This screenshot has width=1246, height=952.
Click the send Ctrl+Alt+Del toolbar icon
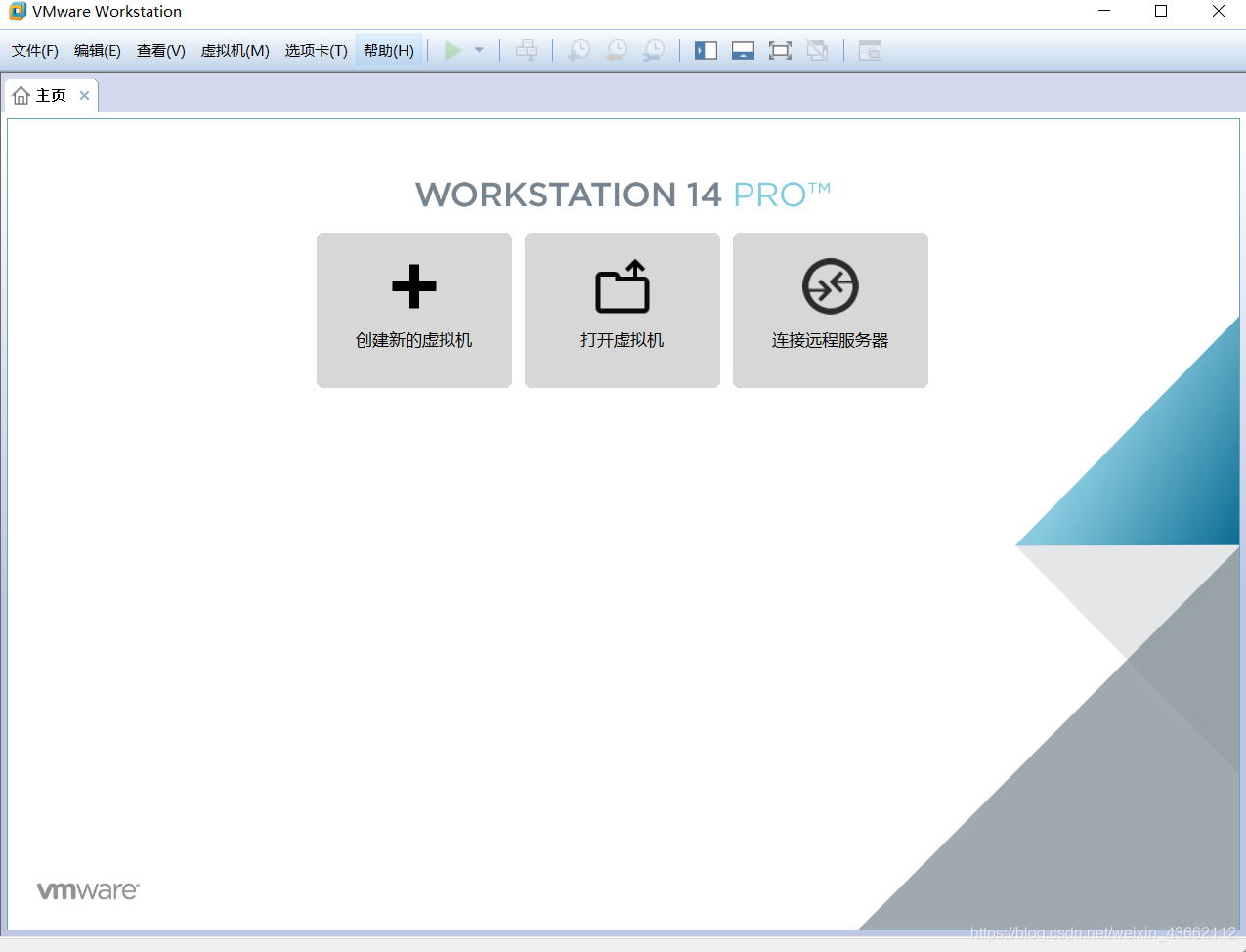pos(526,50)
